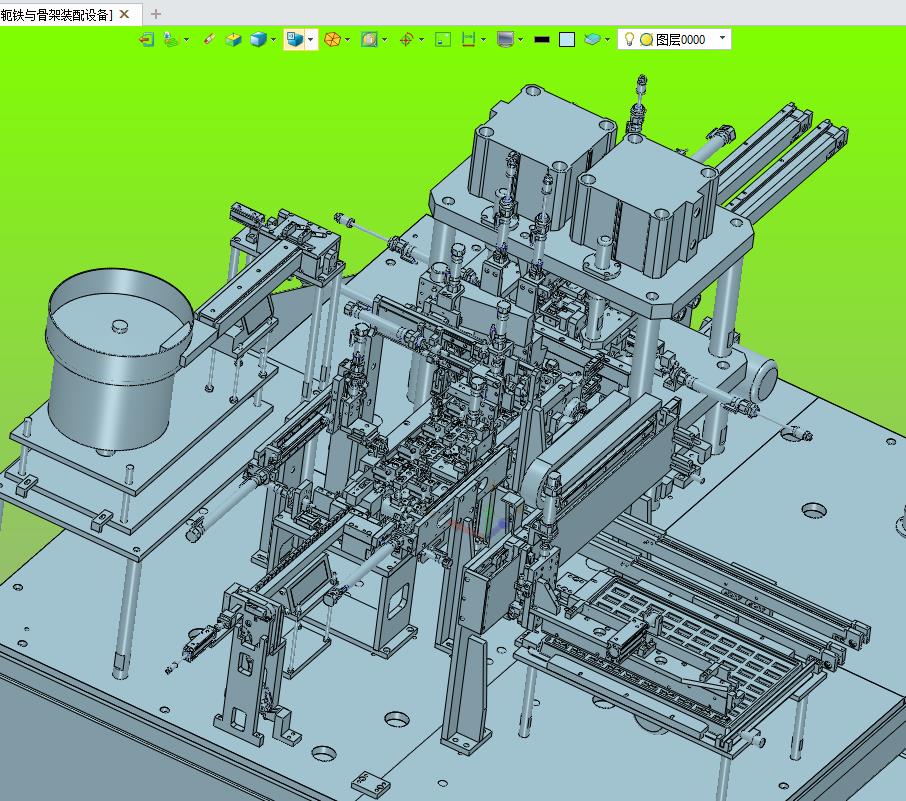This screenshot has width=906, height=801.
Task: Expand the dropdown arrow beside highlighted display mode
Action: coord(311,39)
